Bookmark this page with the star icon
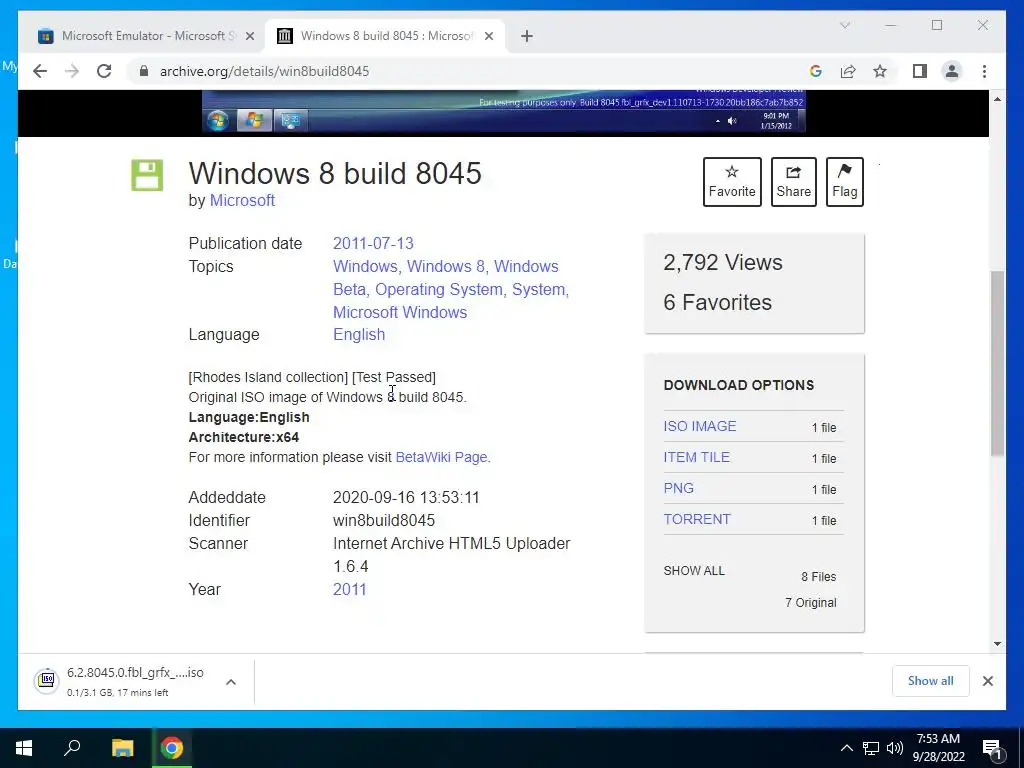 (880, 71)
